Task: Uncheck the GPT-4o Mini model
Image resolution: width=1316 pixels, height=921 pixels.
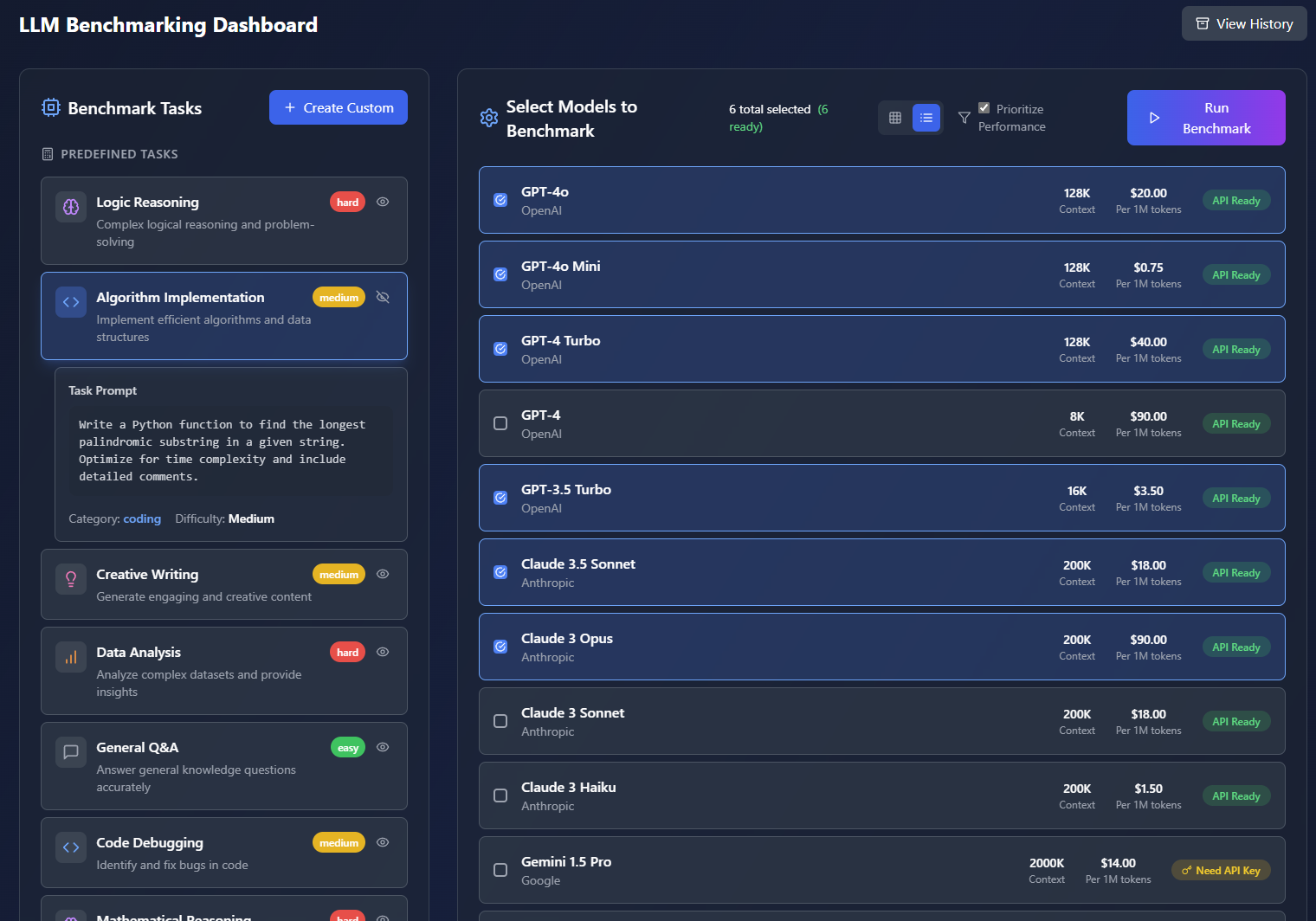Action: click(x=500, y=274)
